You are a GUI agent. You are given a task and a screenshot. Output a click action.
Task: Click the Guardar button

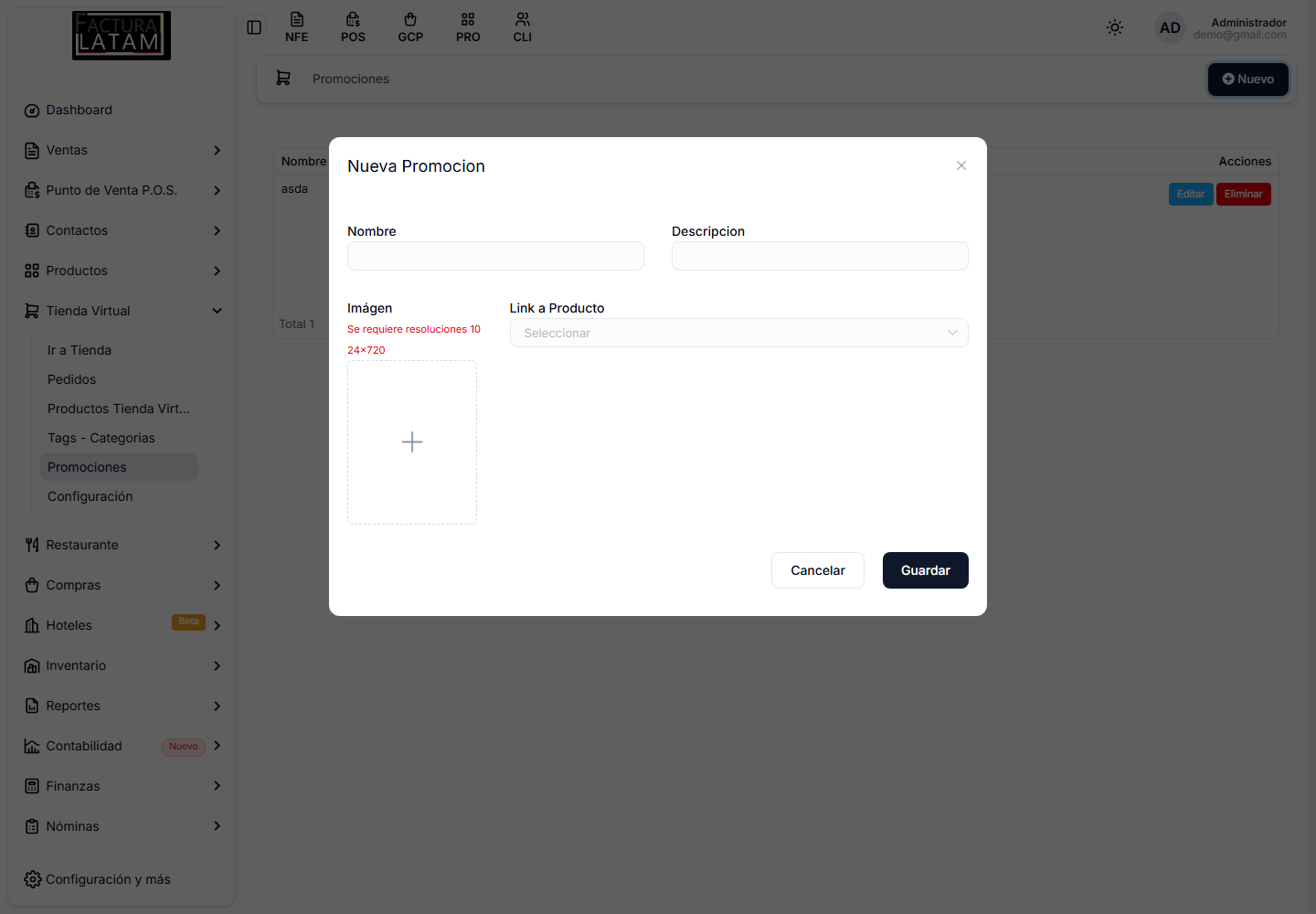(926, 570)
